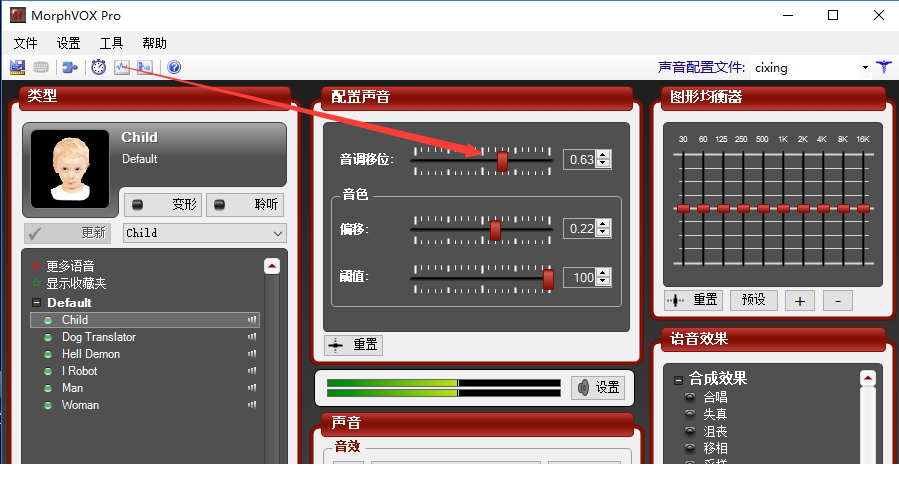Increase 音调移位 value with up arrow
Viewport: 899px width, 482px height.
[603, 155]
